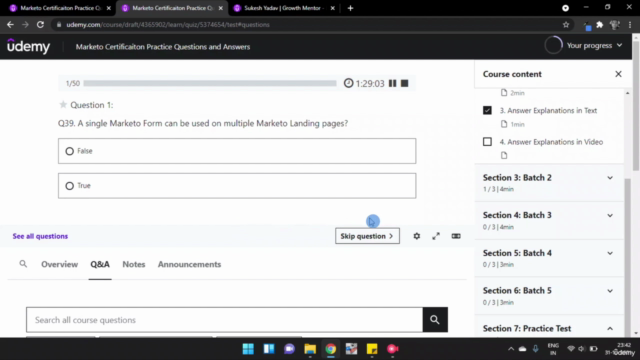Submit the course questions search button
The image size is (640, 360).
435,320
